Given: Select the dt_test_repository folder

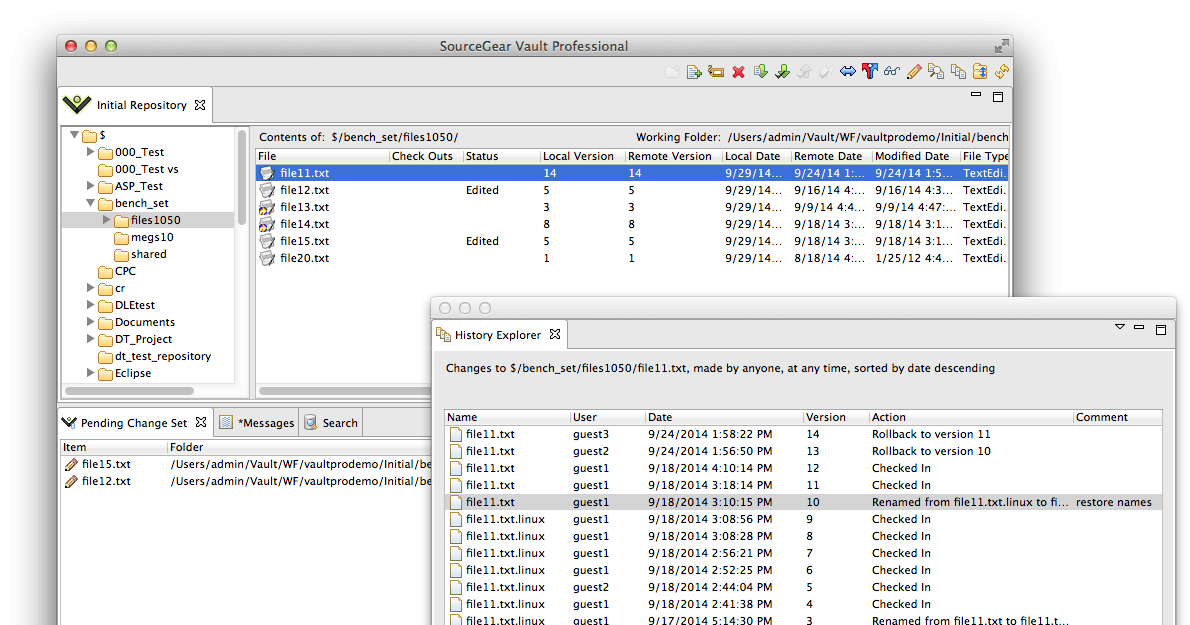Looking at the screenshot, I should 155,356.
